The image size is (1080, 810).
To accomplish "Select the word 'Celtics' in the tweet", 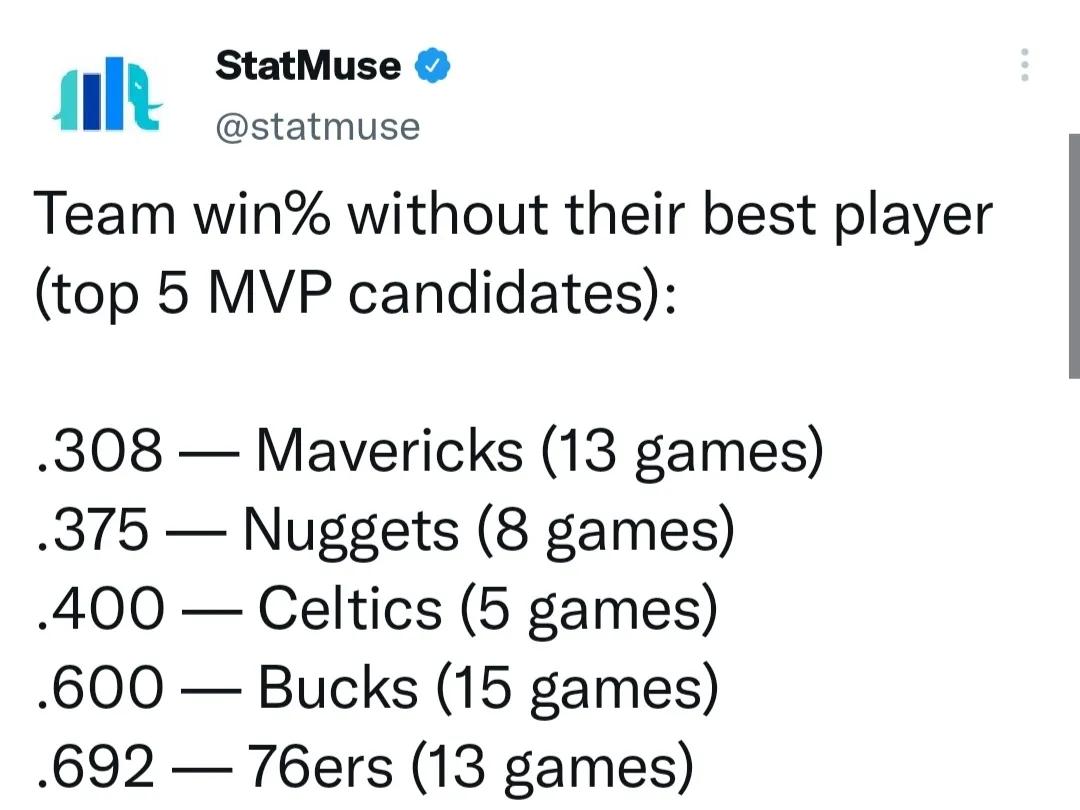I will tap(350, 609).
